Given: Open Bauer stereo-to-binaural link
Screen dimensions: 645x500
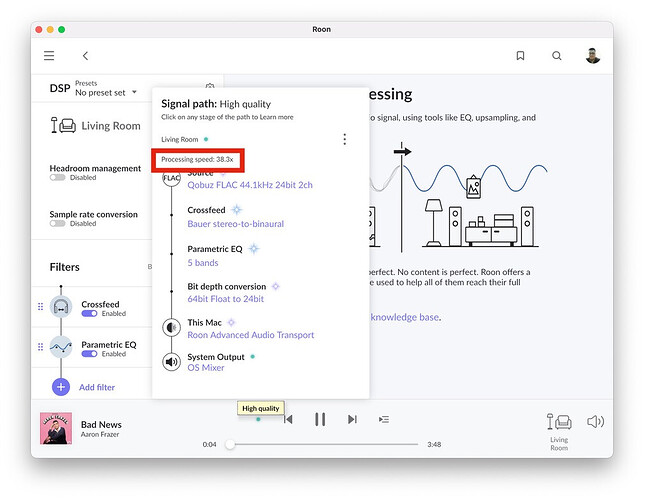Looking at the screenshot, I should point(236,224).
